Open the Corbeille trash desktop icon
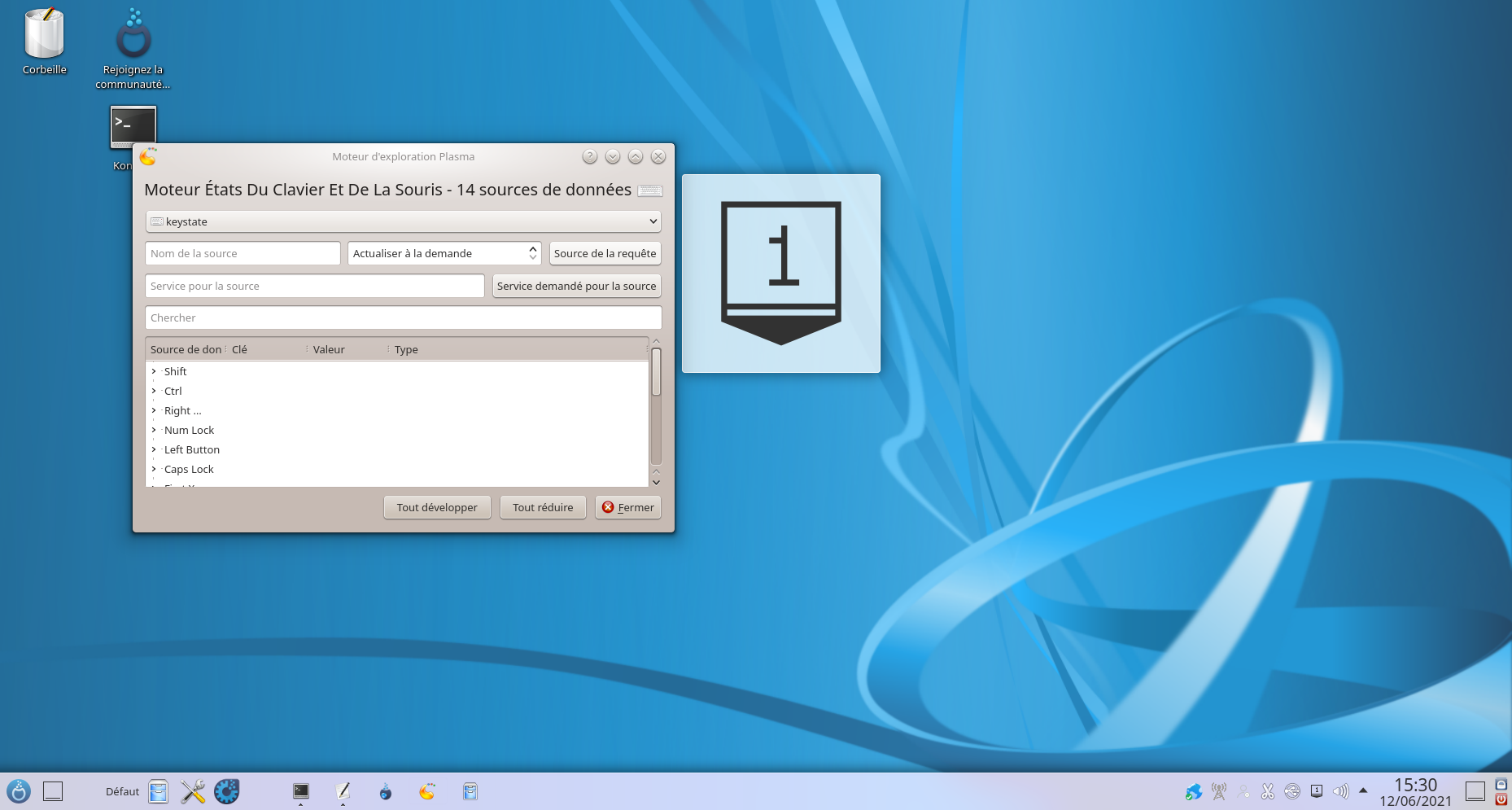 45,41
